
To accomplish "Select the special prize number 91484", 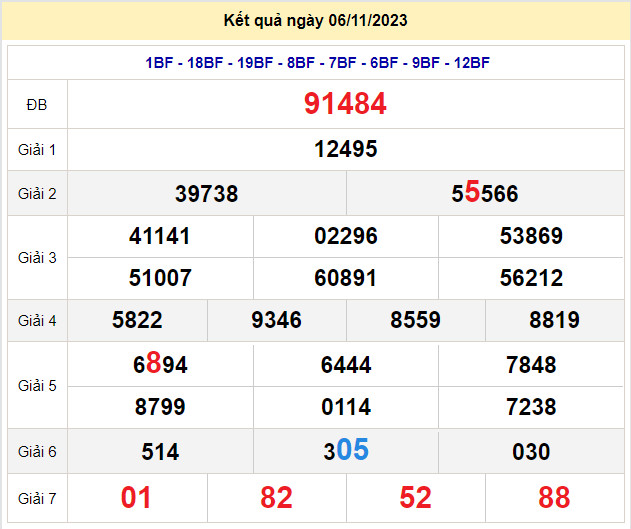I will (345, 104).
